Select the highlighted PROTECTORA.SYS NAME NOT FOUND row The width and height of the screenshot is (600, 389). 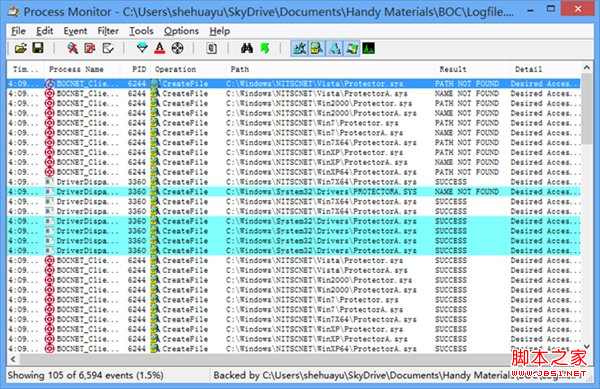293,192
